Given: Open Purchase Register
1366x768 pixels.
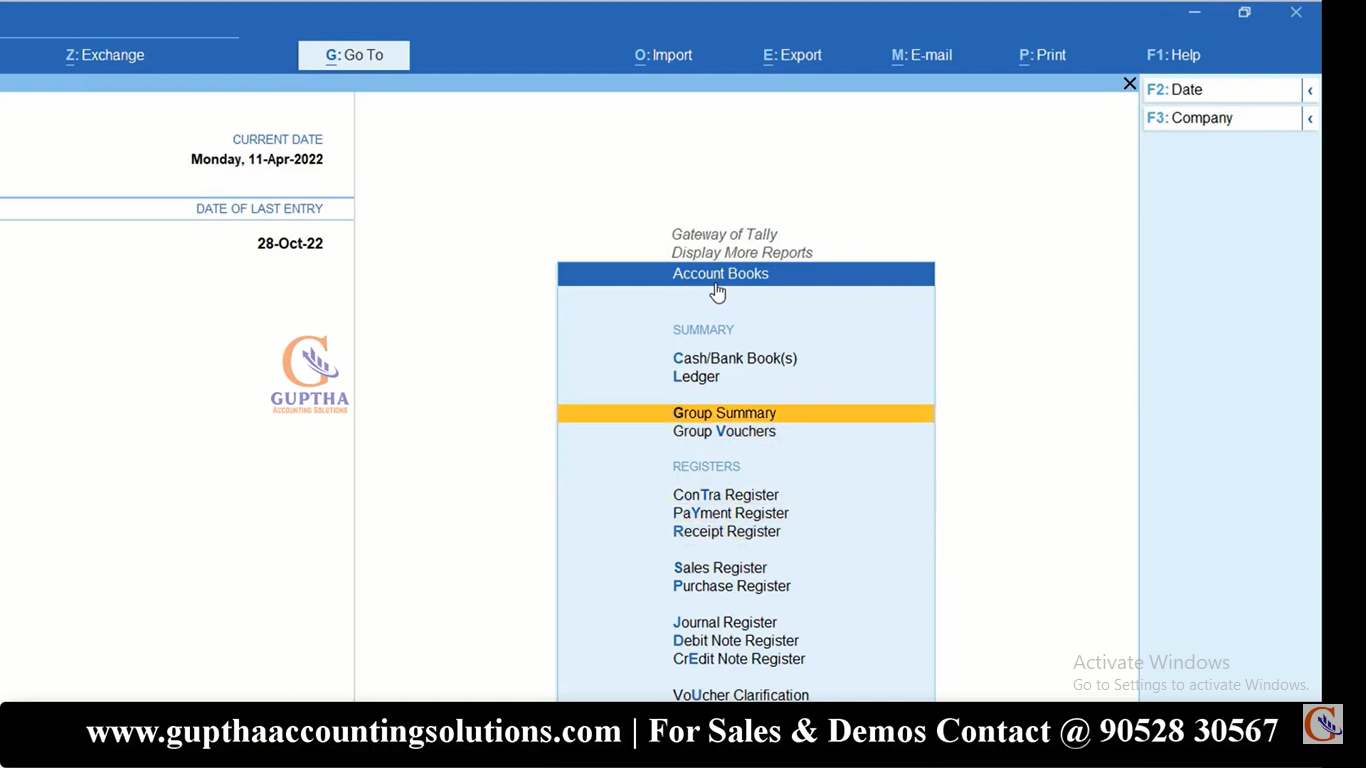Looking at the screenshot, I should [731, 586].
